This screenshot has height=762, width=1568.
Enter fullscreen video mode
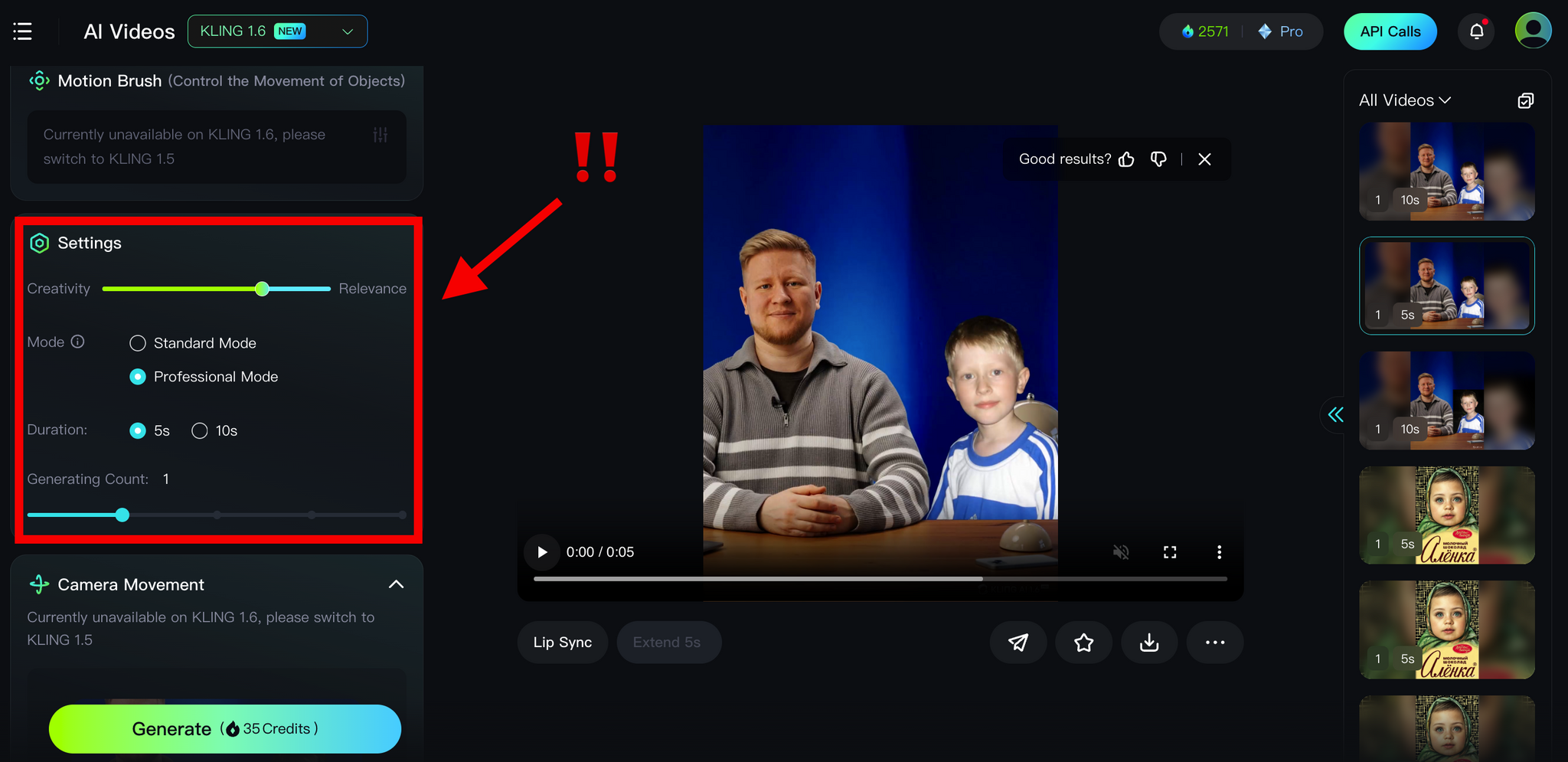click(1170, 552)
